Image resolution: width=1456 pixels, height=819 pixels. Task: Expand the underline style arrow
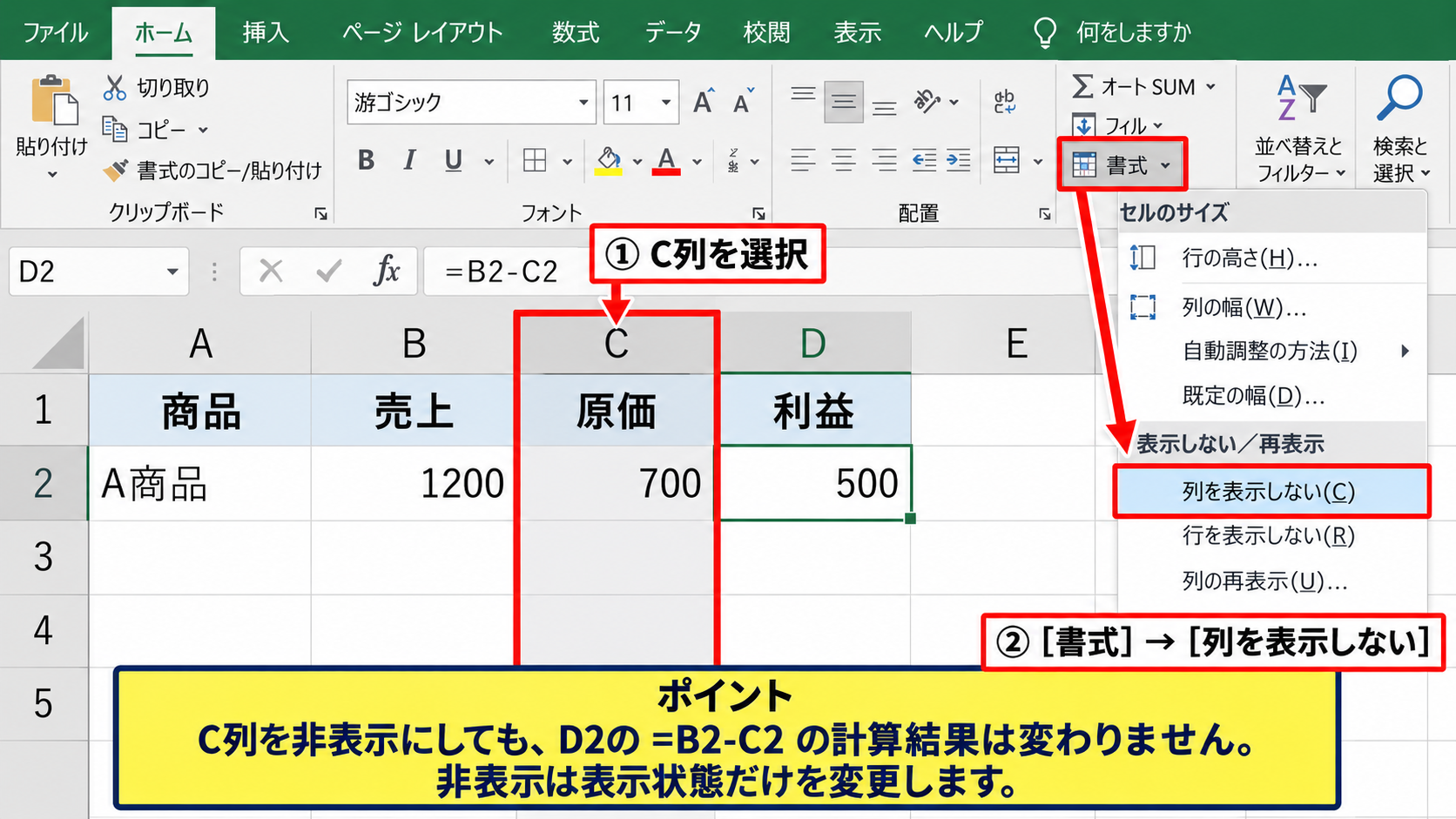point(489,161)
